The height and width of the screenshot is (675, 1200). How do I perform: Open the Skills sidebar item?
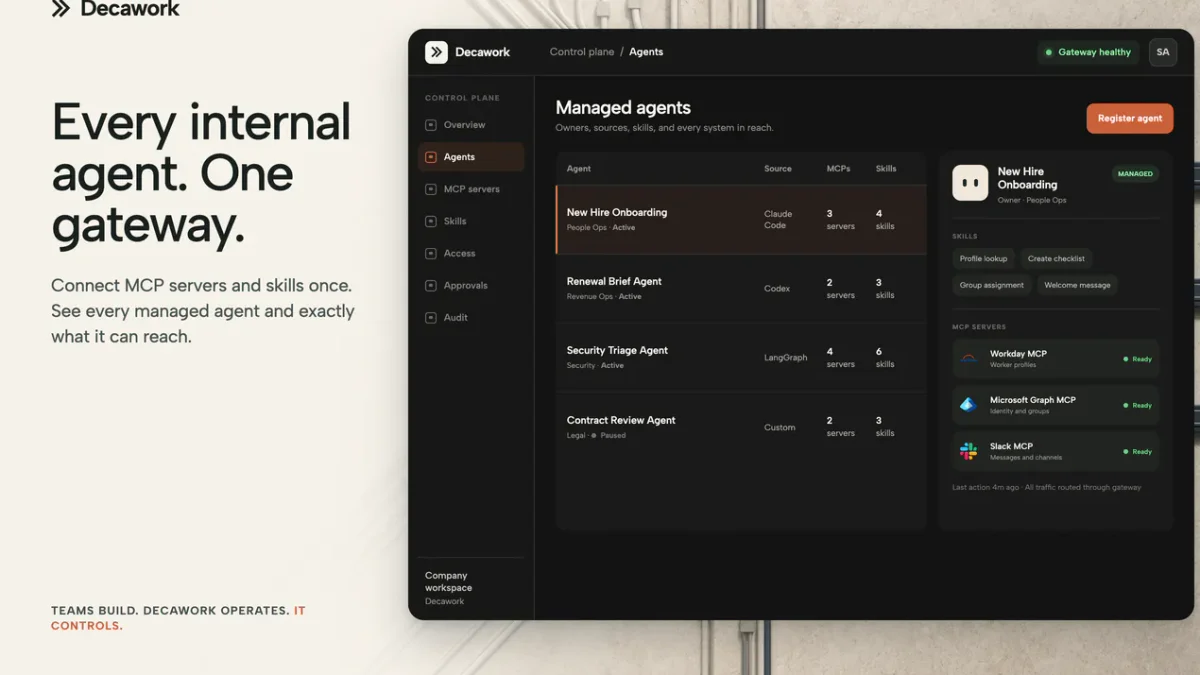471,221
